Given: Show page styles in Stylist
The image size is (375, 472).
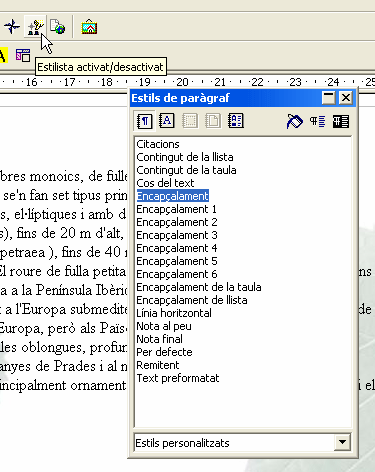Looking at the screenshot, I should pyautogui.click(x=213, y=121).
